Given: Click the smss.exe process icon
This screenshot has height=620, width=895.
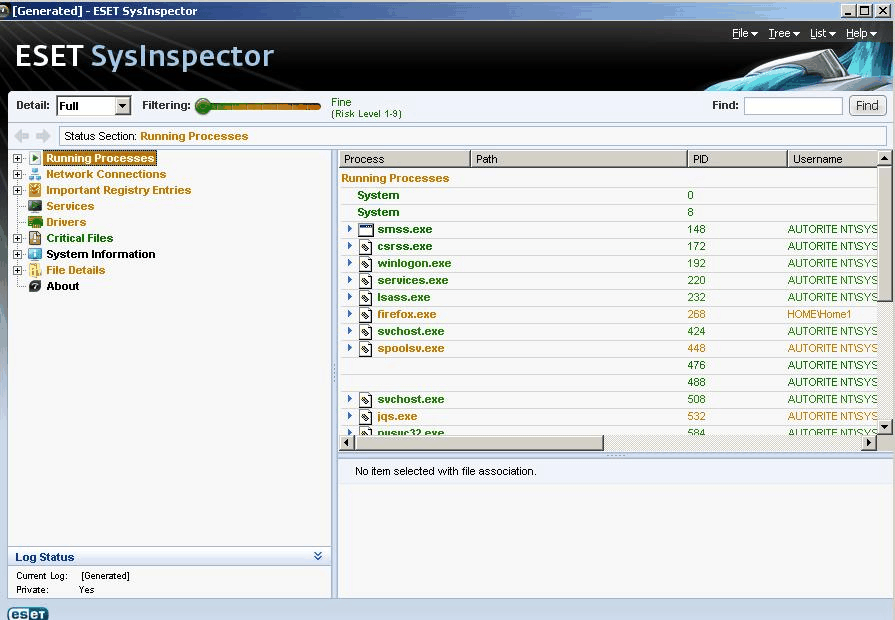Looking at the screenshot, I should tap(366, 230).
